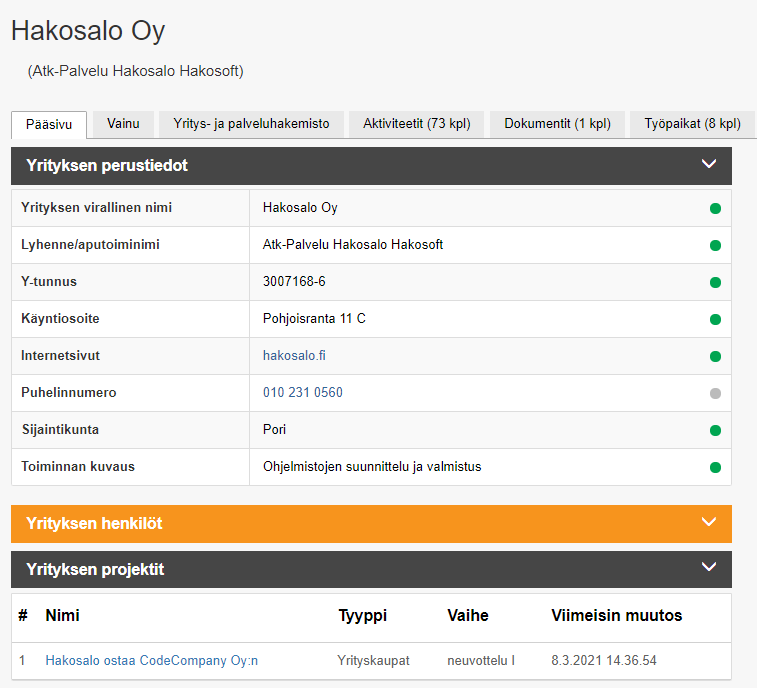Click subtitle (Atk-Palvelu Hakosalo Hakosoft)
The image size is (757, 688).
[x=135, y=71]
